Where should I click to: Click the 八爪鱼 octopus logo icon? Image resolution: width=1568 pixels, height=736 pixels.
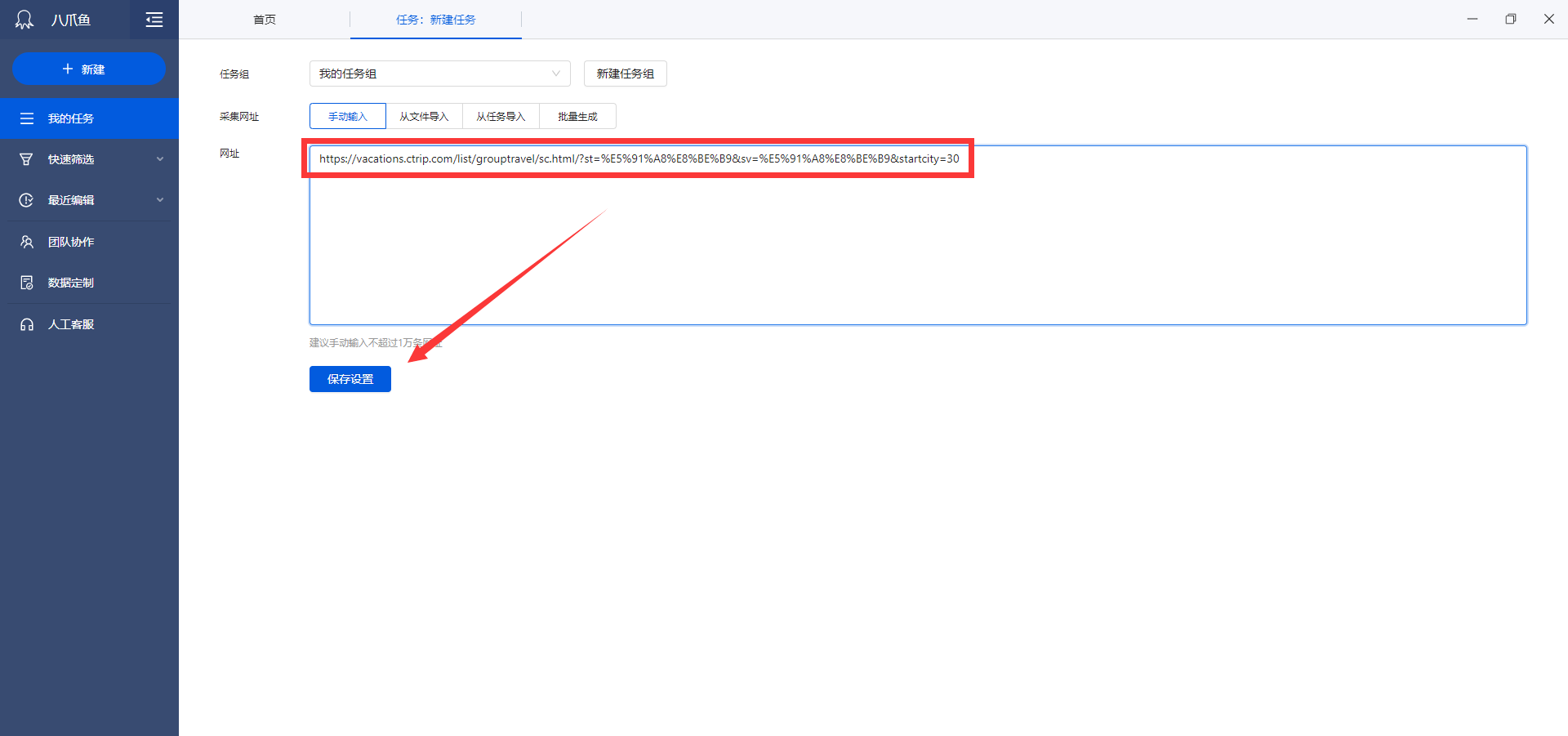tap(24, 20)
